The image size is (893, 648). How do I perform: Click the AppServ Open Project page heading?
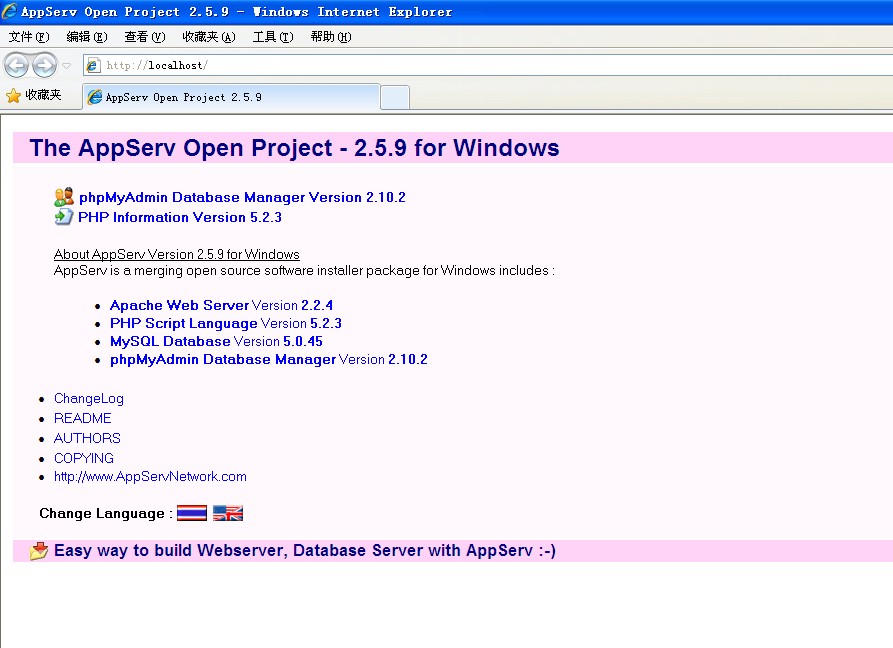tap(294, 148)
